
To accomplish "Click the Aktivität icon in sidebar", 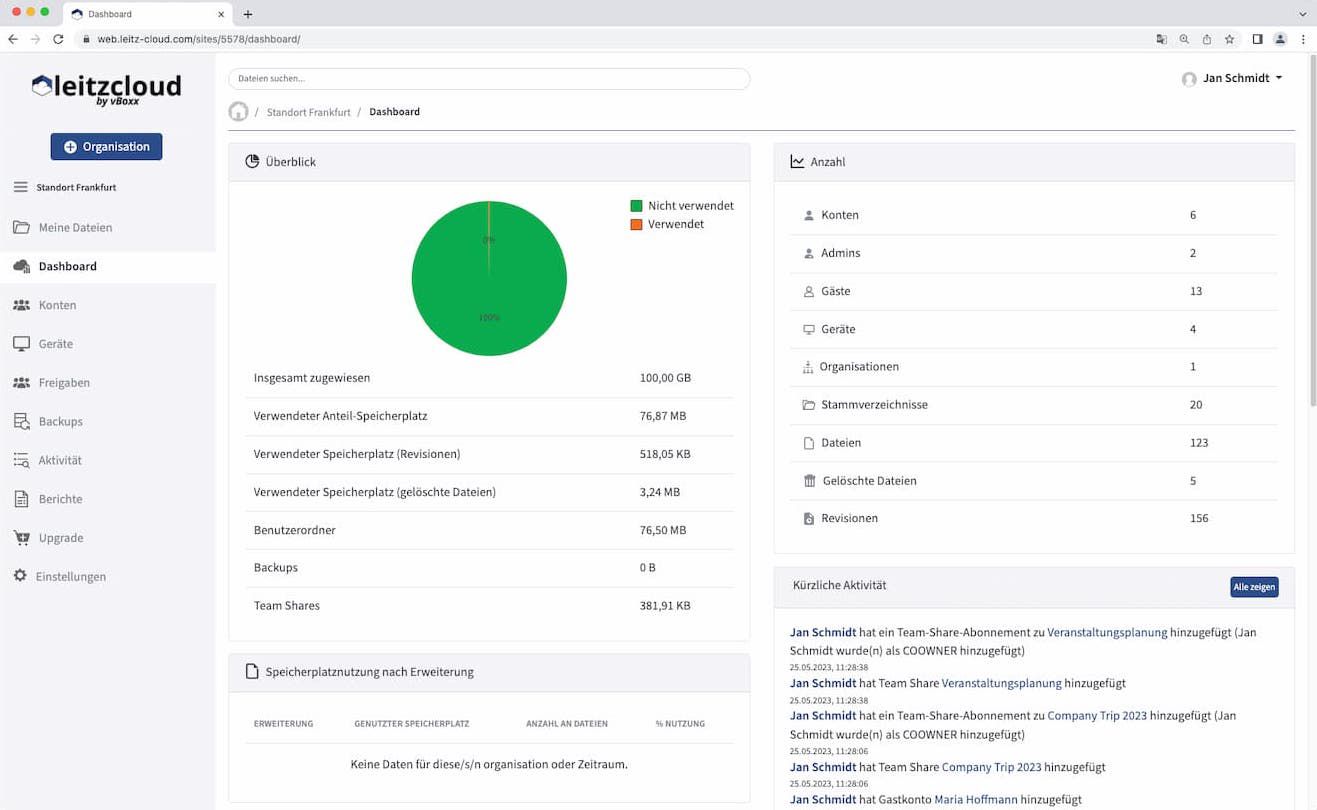I will click(21, 461).
